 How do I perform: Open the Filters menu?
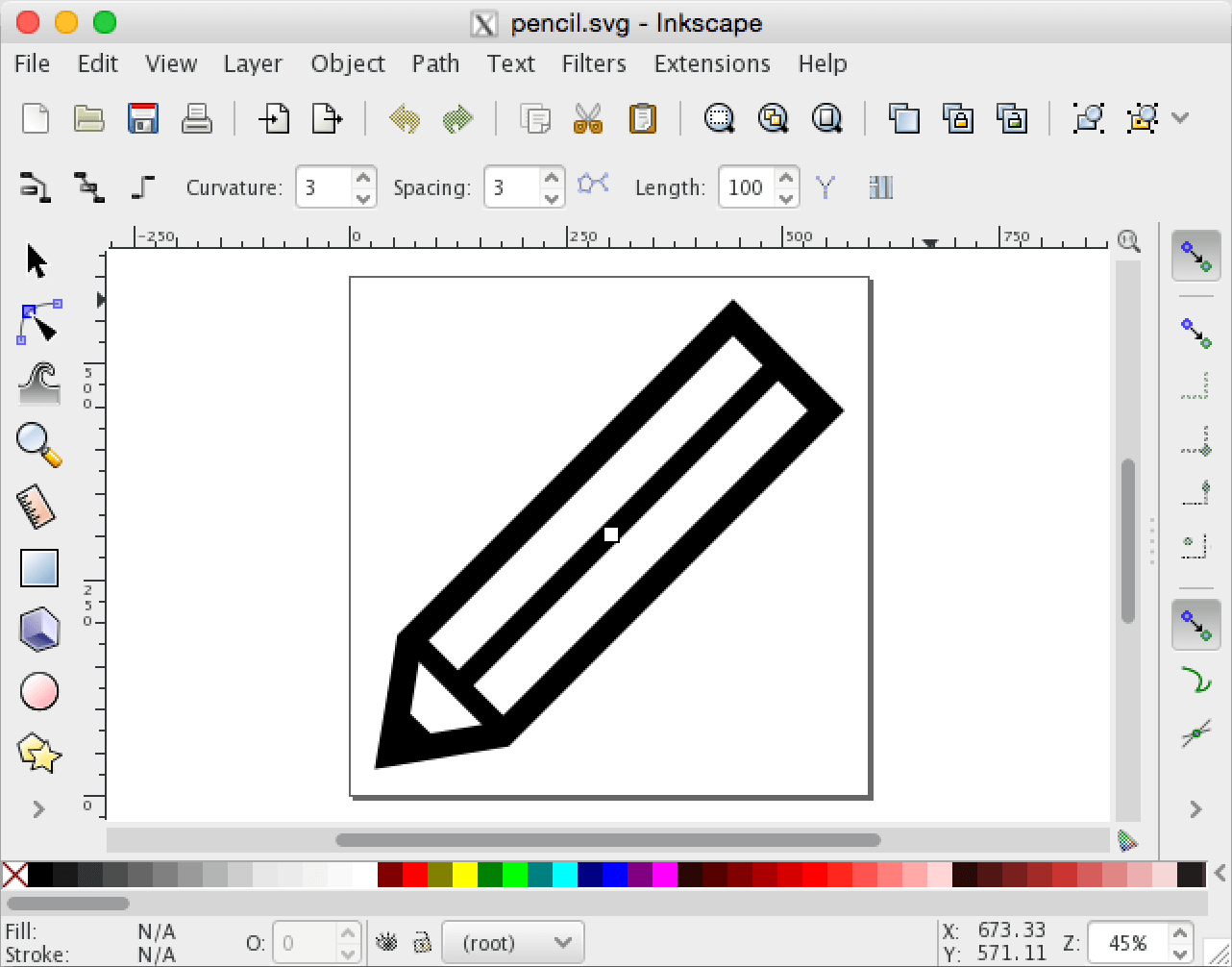[x=594, y=63]
